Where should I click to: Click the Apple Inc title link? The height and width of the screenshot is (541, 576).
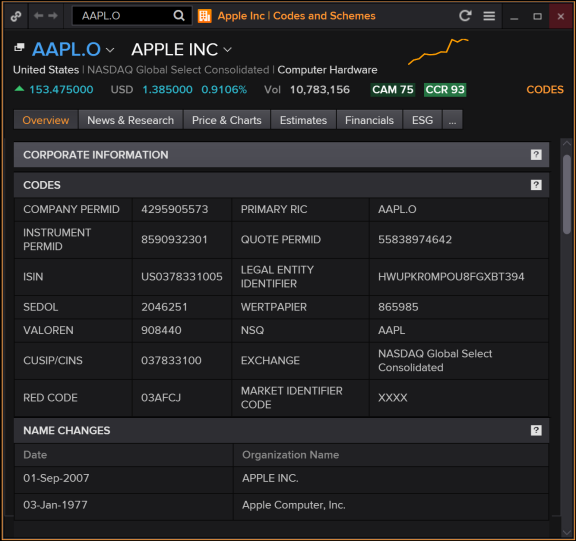point(241,16)
